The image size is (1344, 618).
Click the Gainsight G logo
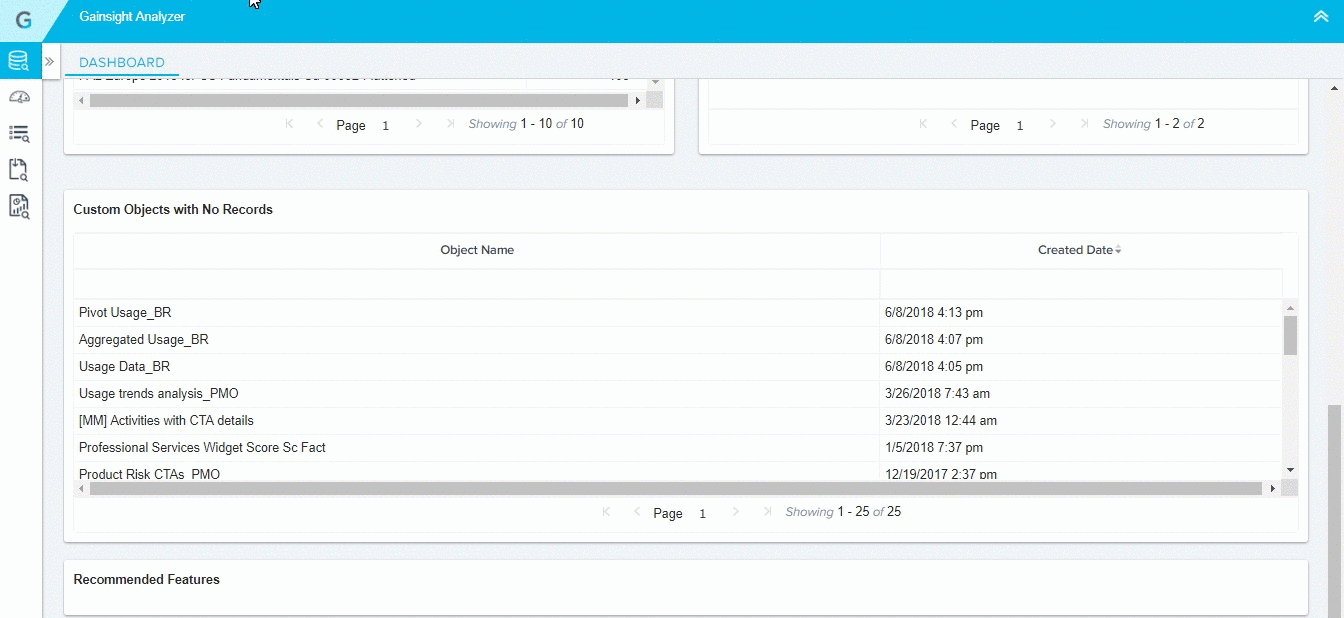[23, 19]
